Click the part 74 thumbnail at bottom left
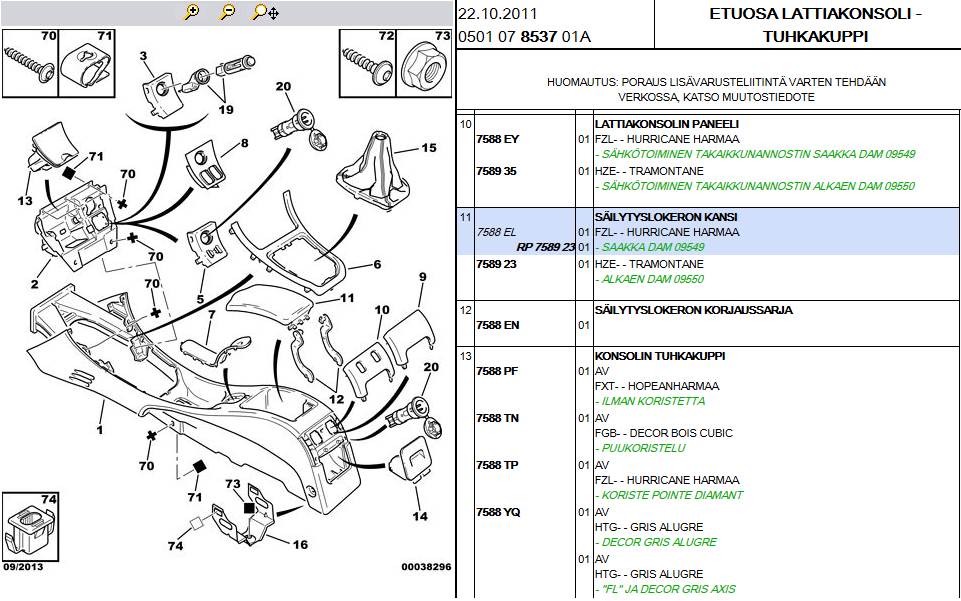This screenshot has width=961, height=601. point(30,523)
